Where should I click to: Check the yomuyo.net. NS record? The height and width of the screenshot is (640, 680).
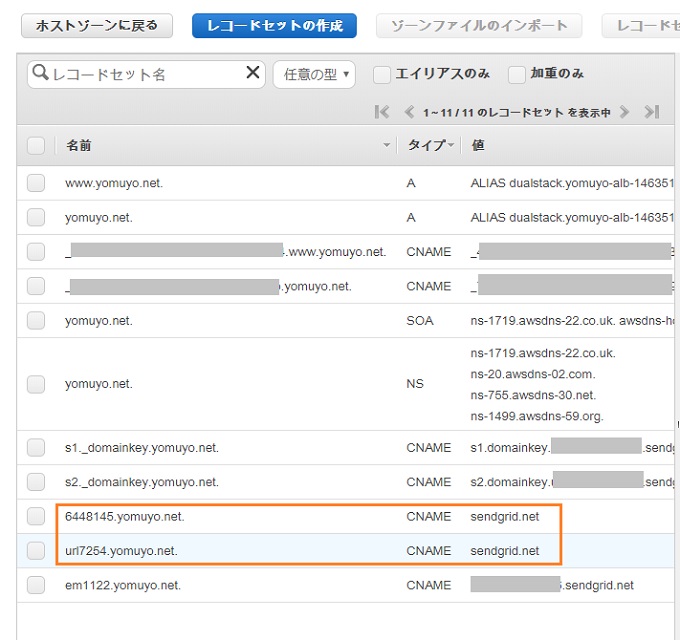coord(36,384)
